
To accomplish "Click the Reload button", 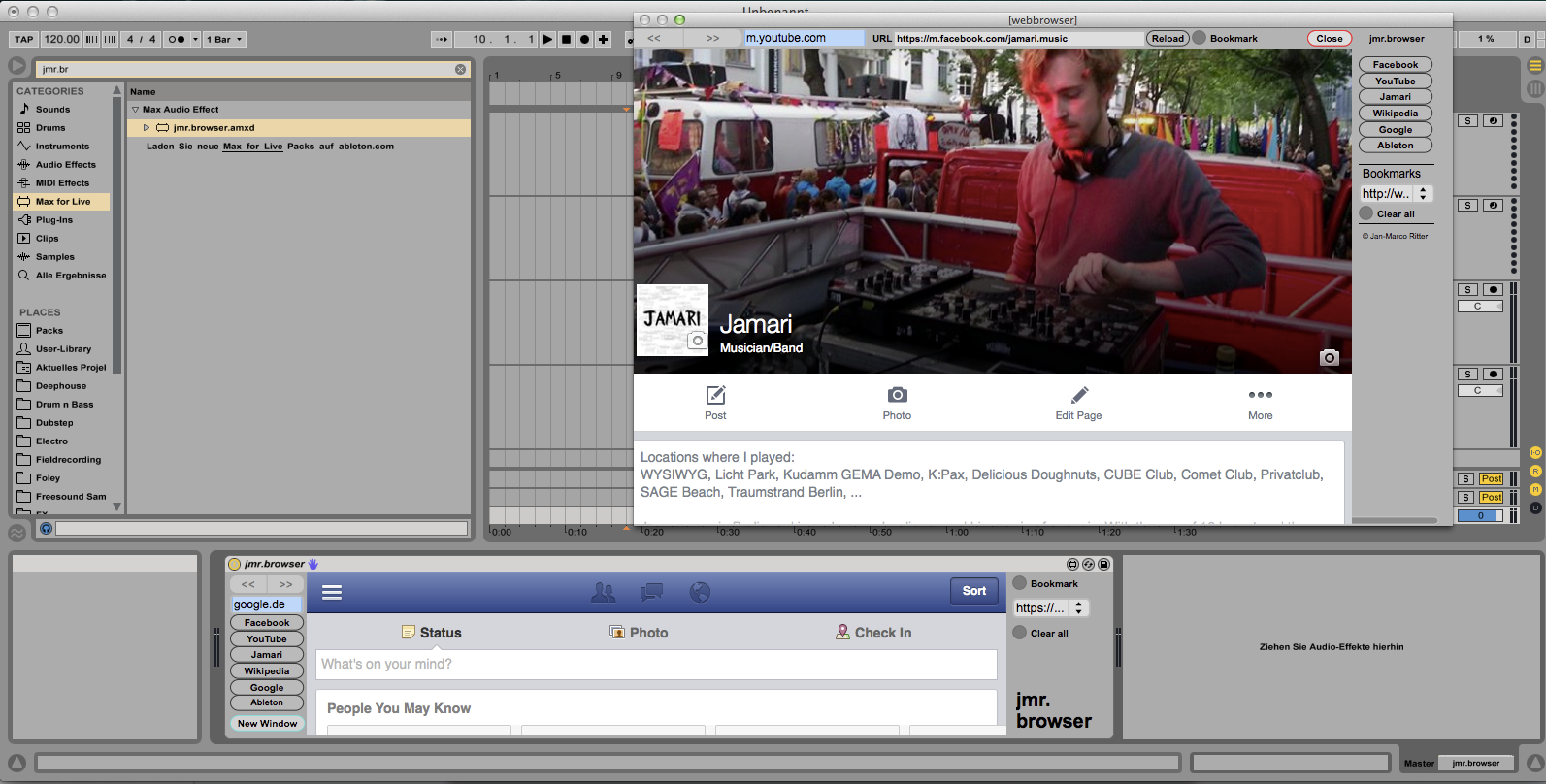I will 1168,39.
